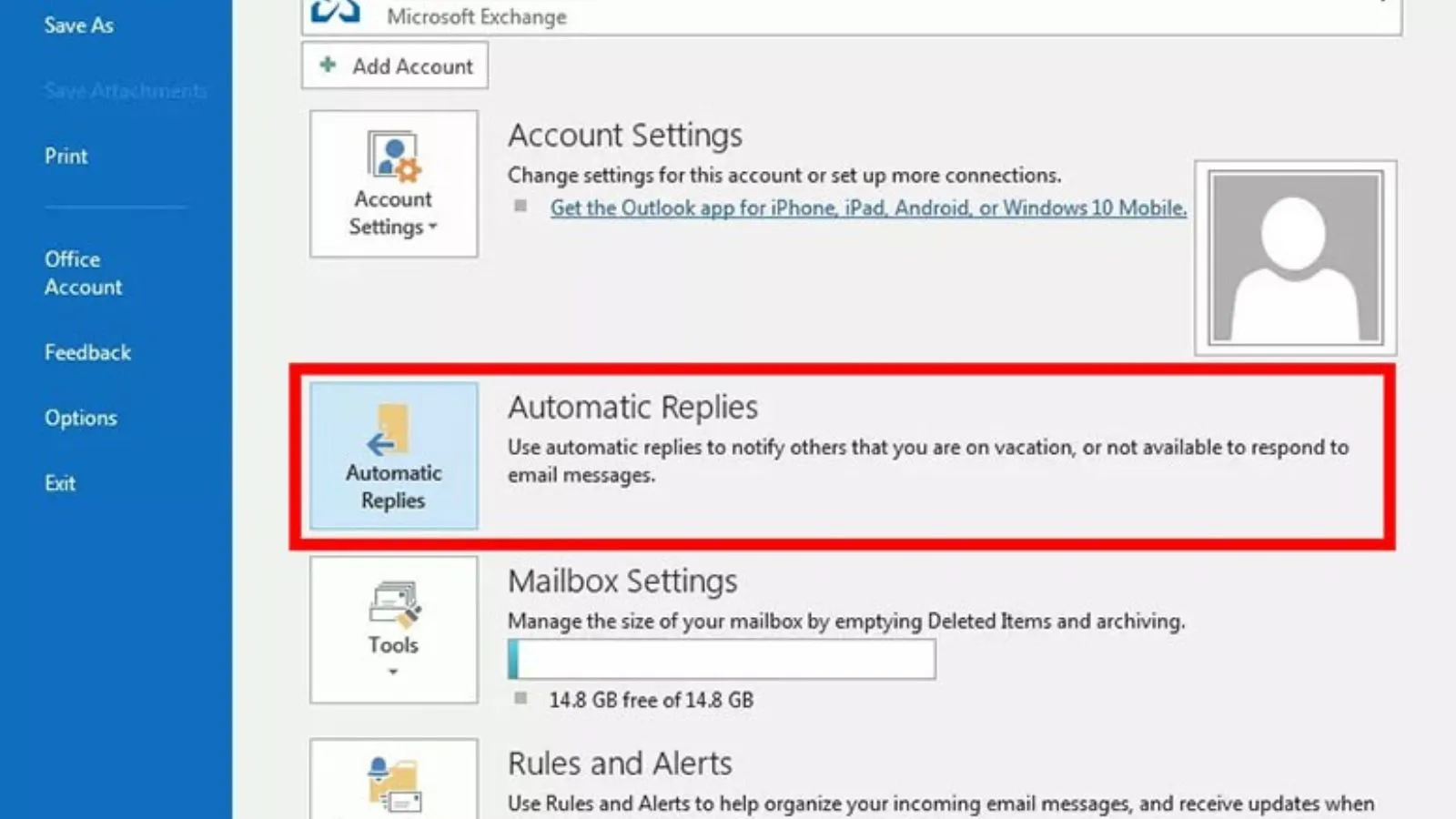Screen dimensions: 1456x819
Task: Open the Tools dropdown arrow
Action: pyautogui.click(x=393, y=672)
